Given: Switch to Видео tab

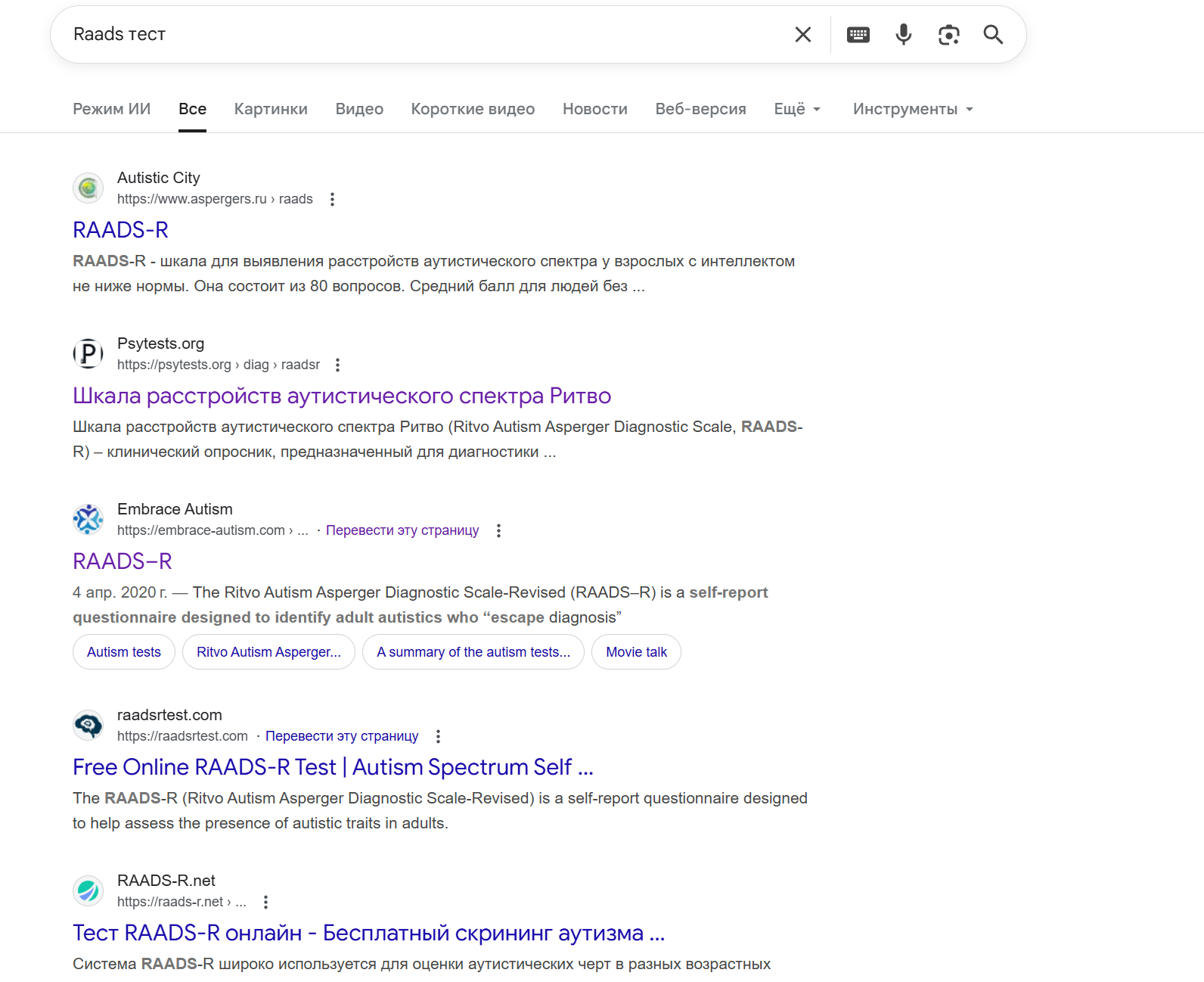Looking at the screenshot, I should click(359, 109).
